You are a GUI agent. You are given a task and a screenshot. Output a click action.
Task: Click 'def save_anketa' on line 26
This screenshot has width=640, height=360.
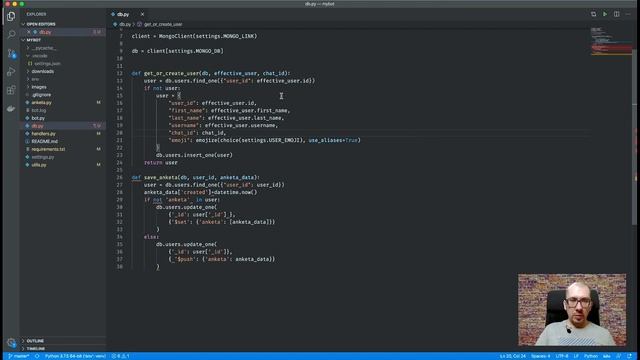(154, 178)
